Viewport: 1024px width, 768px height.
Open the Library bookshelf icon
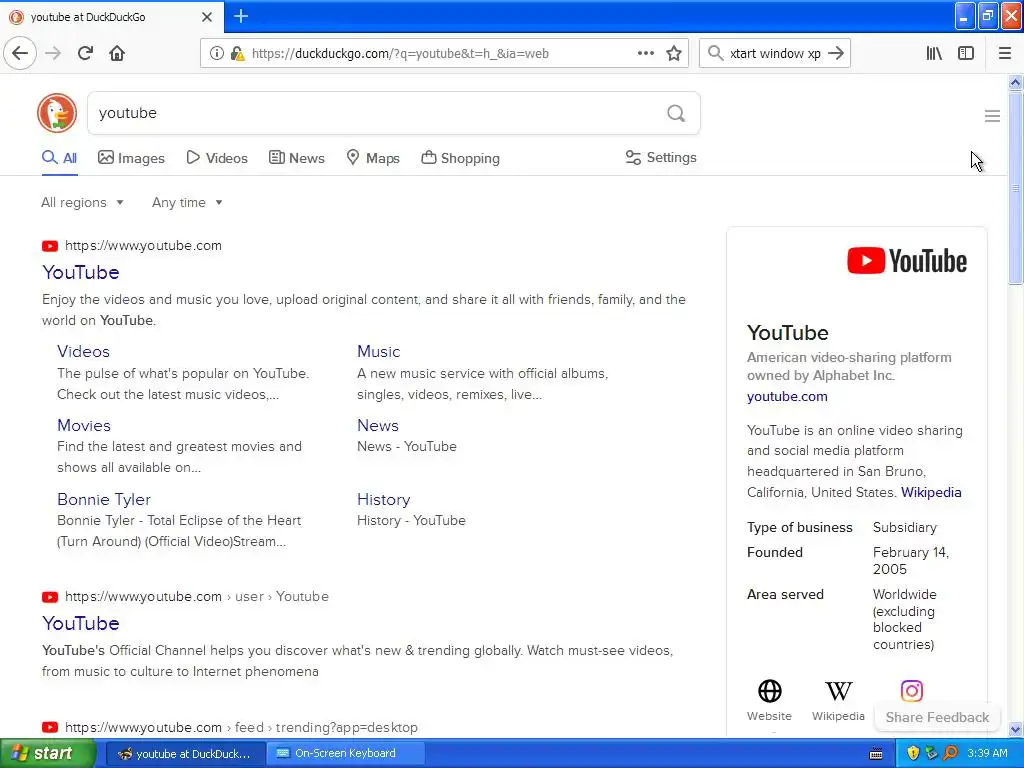pyautogui.click(x=934, y=53)
